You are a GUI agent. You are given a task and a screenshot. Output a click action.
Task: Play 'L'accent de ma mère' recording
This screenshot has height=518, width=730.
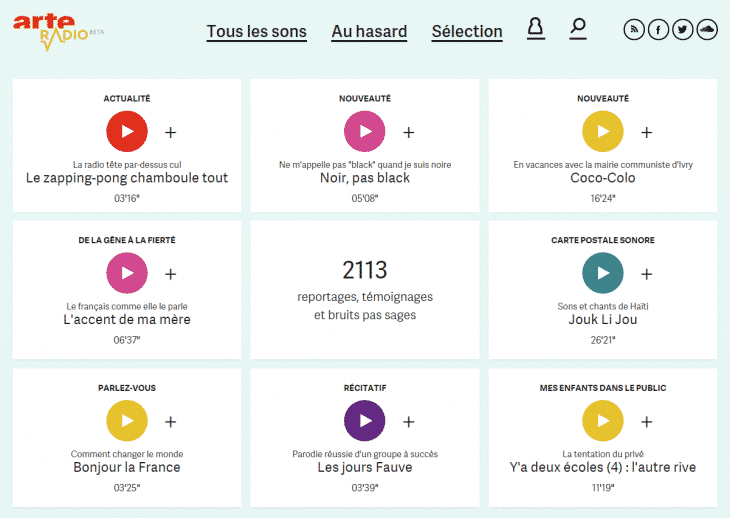coord(126,274)
